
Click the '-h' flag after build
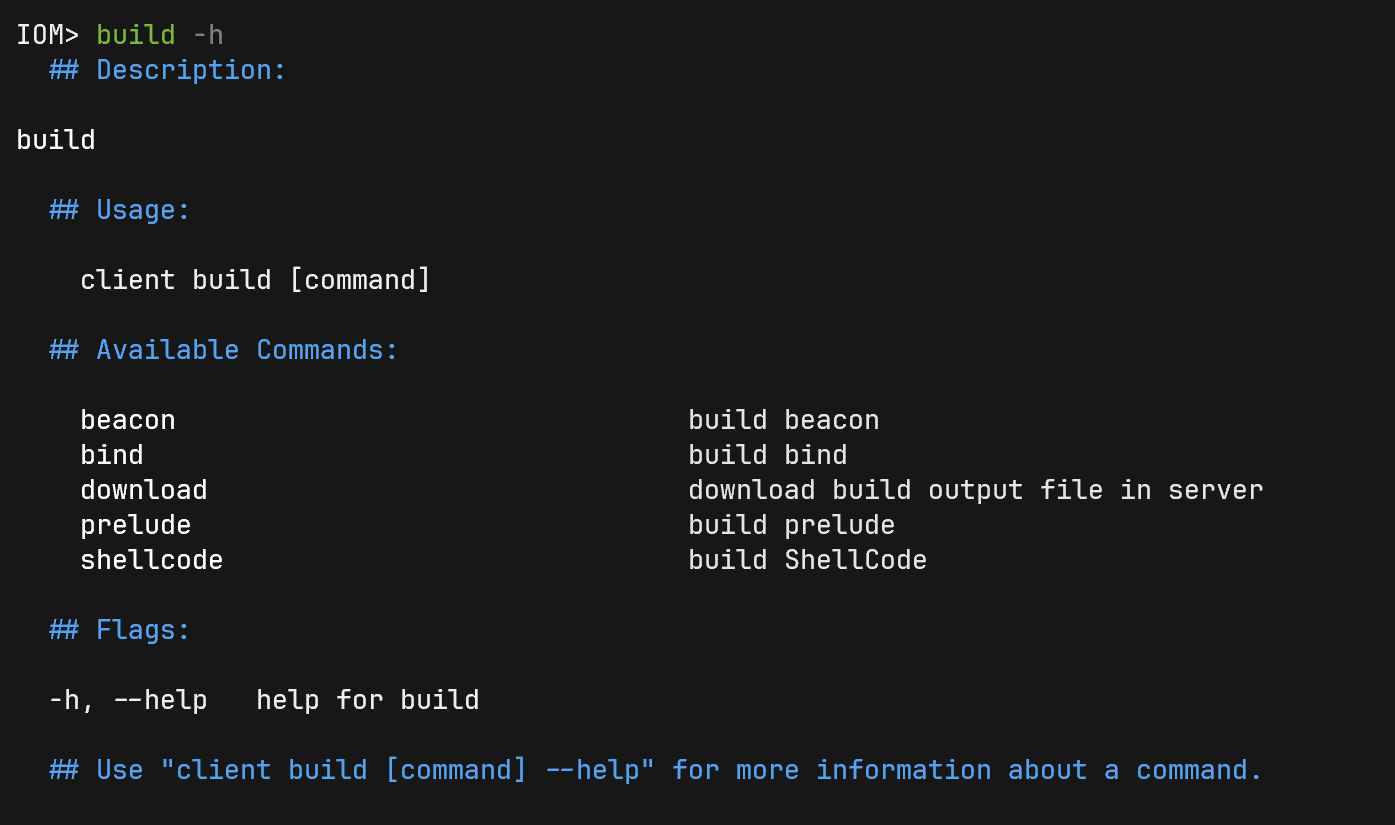(x=208, y=35)
